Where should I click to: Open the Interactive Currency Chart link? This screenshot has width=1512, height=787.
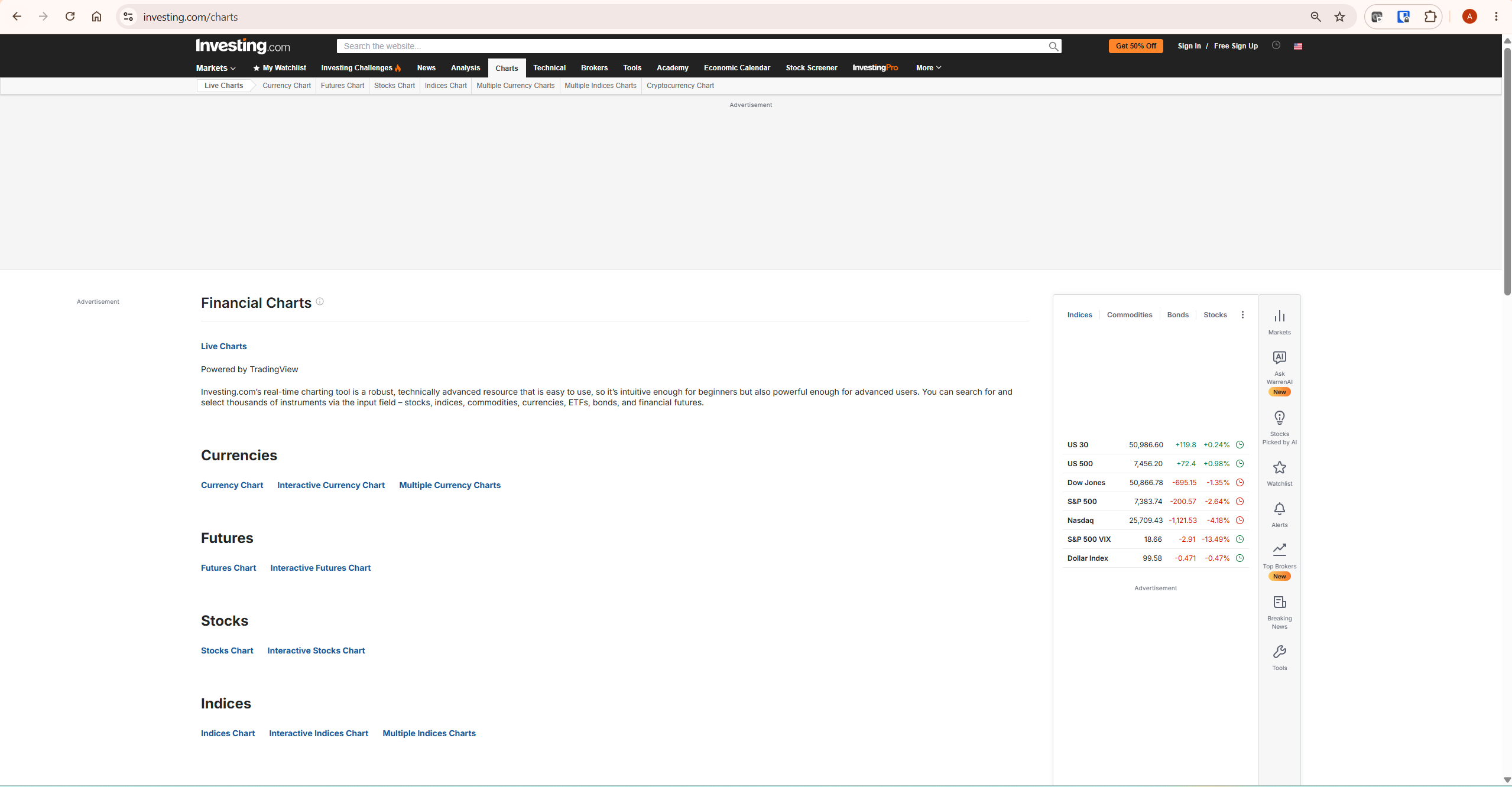coord(331,485)
